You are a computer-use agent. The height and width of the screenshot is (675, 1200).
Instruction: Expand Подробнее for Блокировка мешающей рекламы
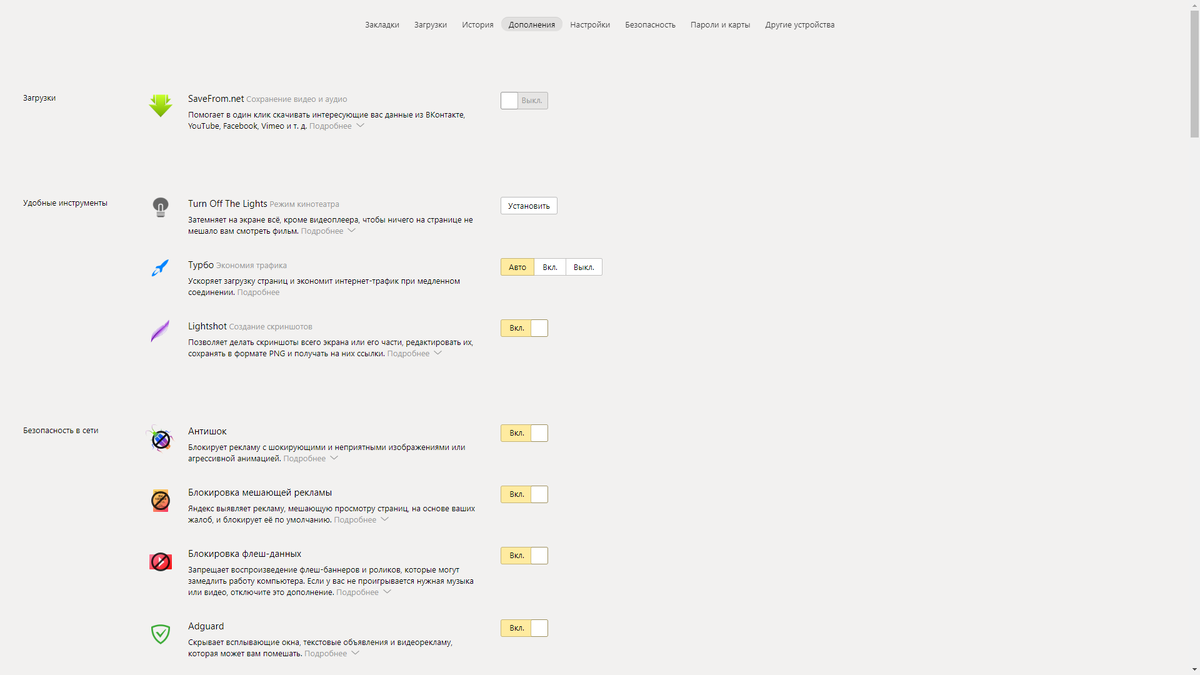(361, 520)
